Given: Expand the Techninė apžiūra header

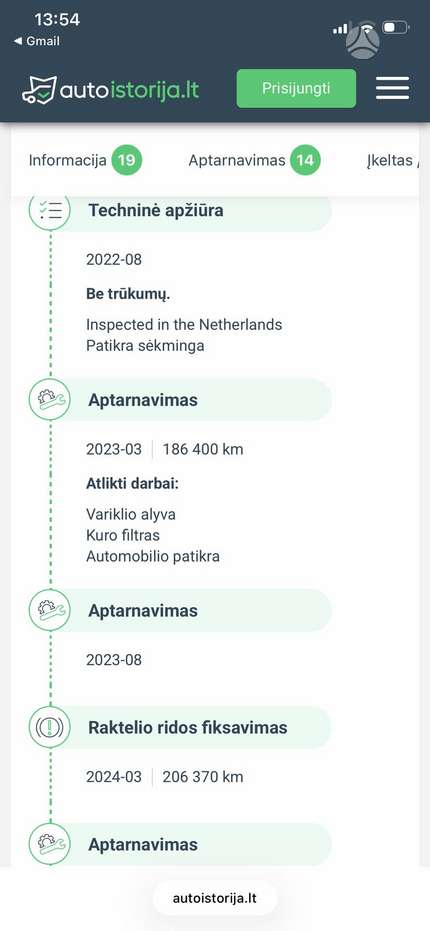Looking at the screenshot, I should 190,210.
